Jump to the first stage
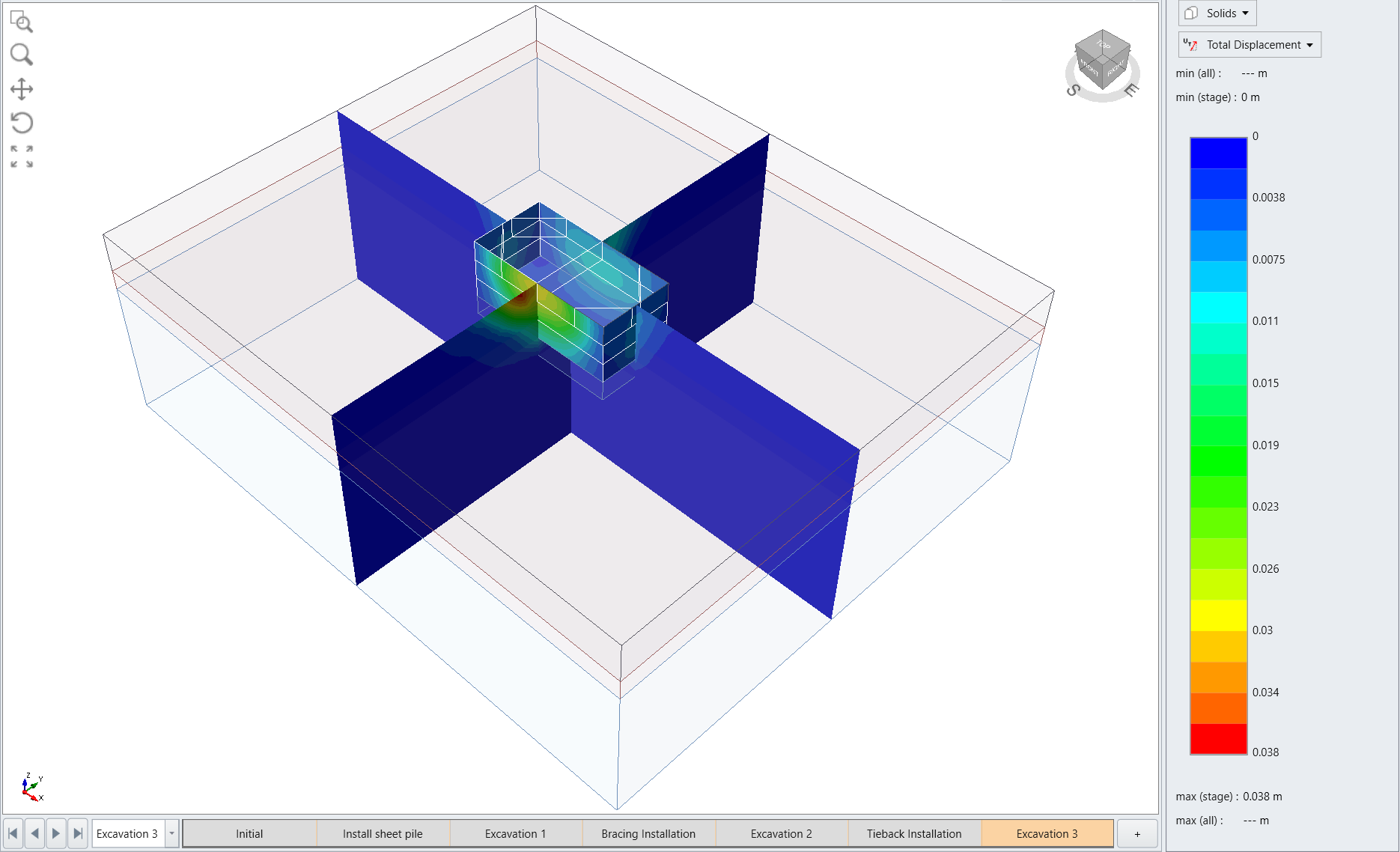The image size is (1400, 852). coord(13,833)
